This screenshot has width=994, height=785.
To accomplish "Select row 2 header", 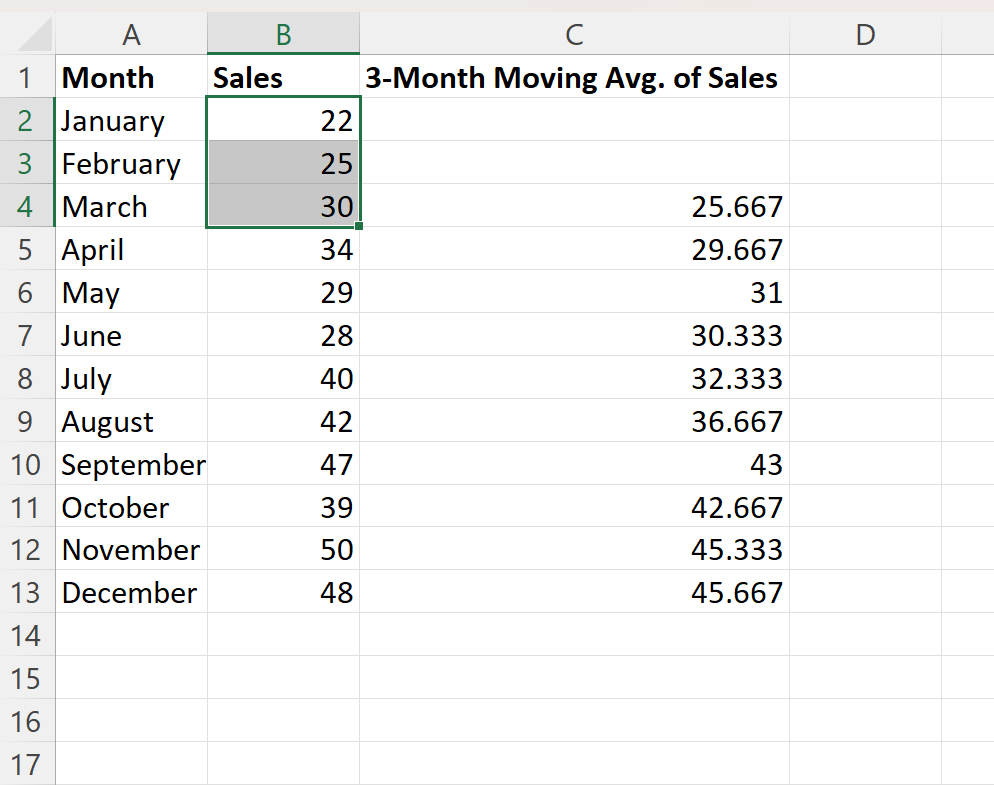I will 25,120.
